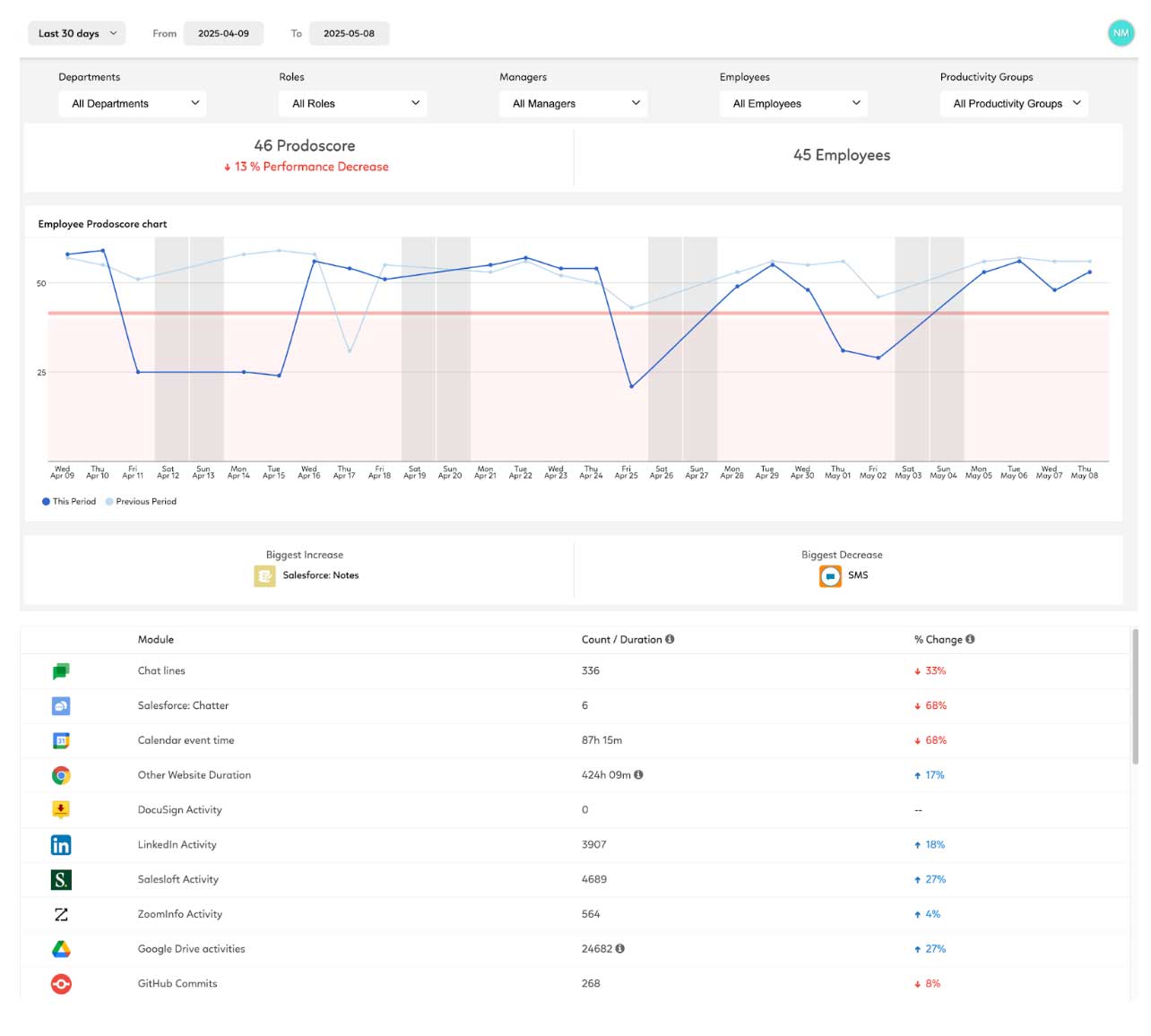
Task: Open the Last 30 days range selector
Action: tap(75, 33)
